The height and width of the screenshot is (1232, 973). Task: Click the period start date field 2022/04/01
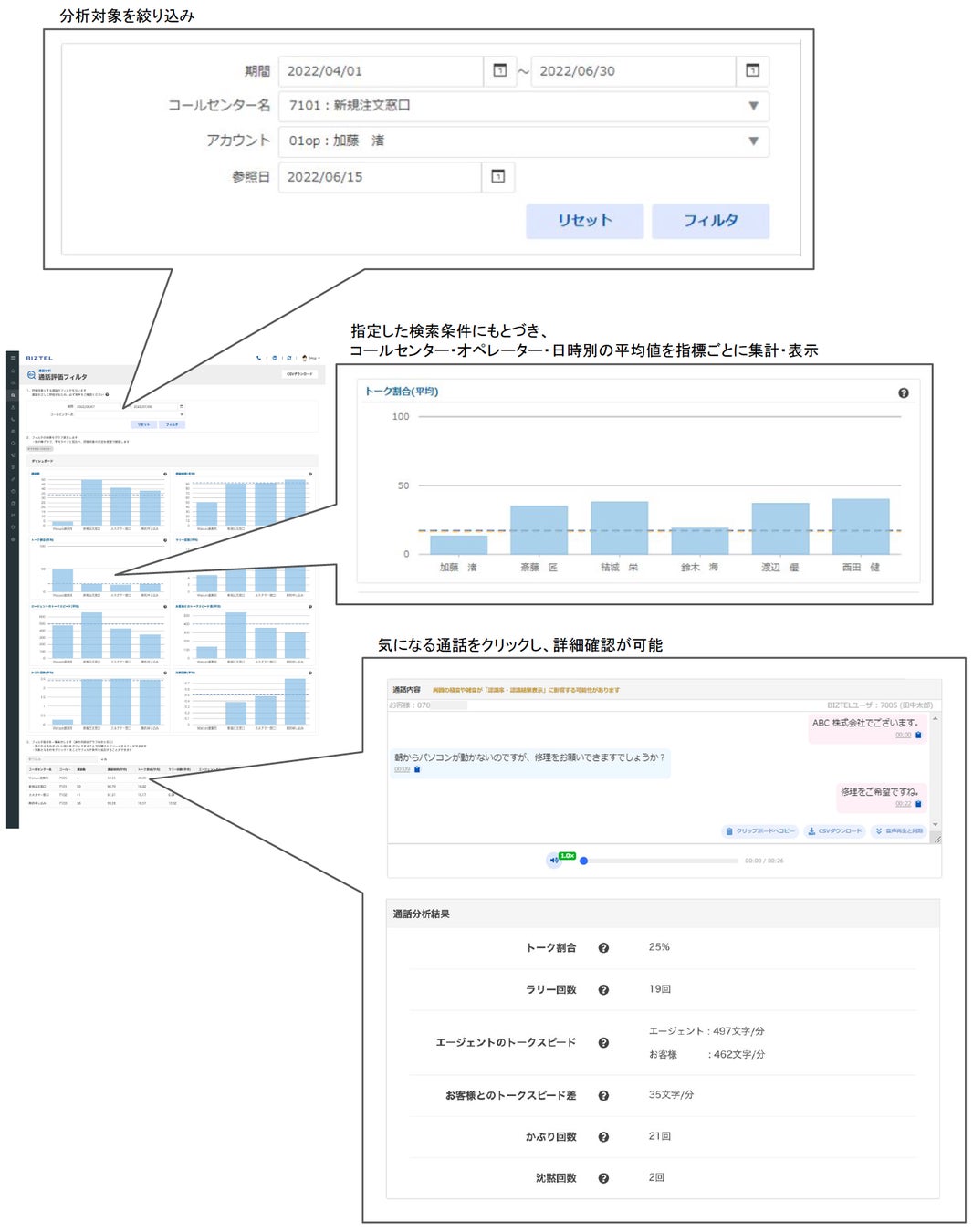(x=382, y=70)
